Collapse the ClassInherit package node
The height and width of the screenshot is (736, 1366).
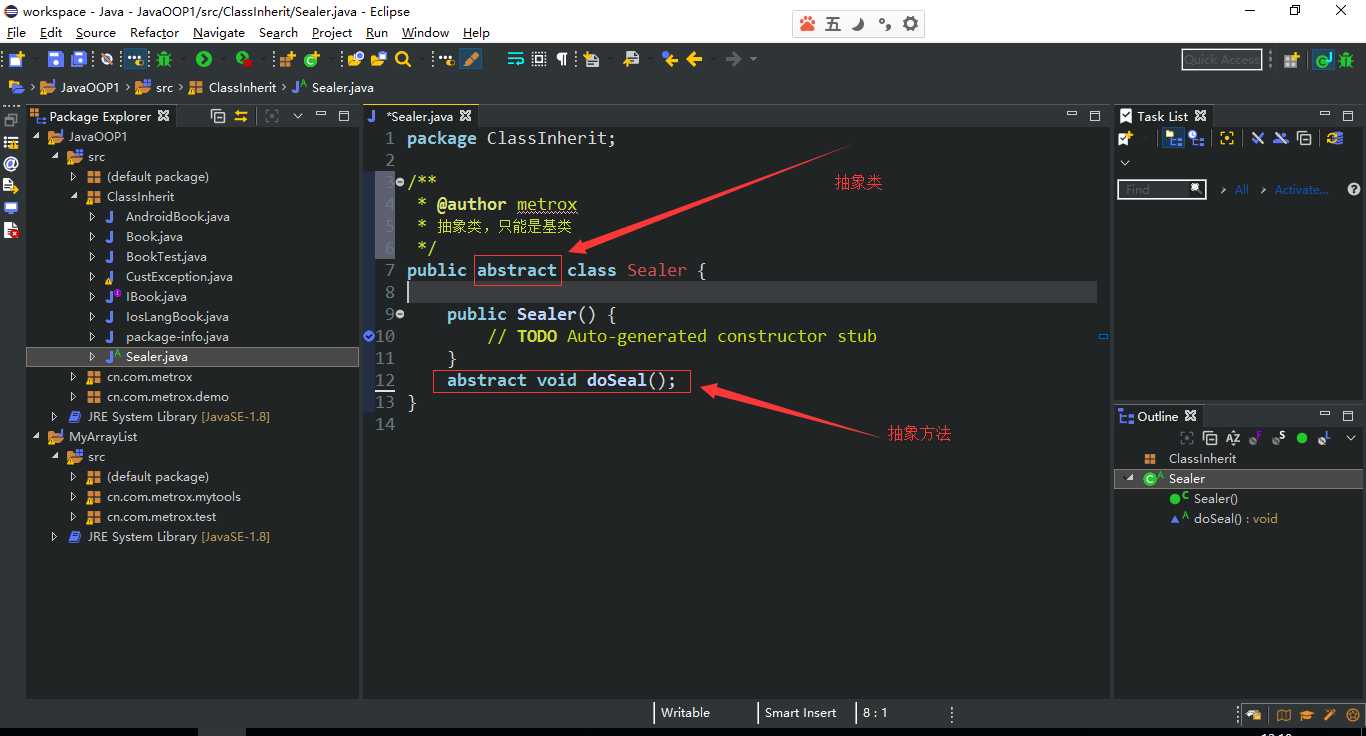pyautogui.click(x=73, y=197)
